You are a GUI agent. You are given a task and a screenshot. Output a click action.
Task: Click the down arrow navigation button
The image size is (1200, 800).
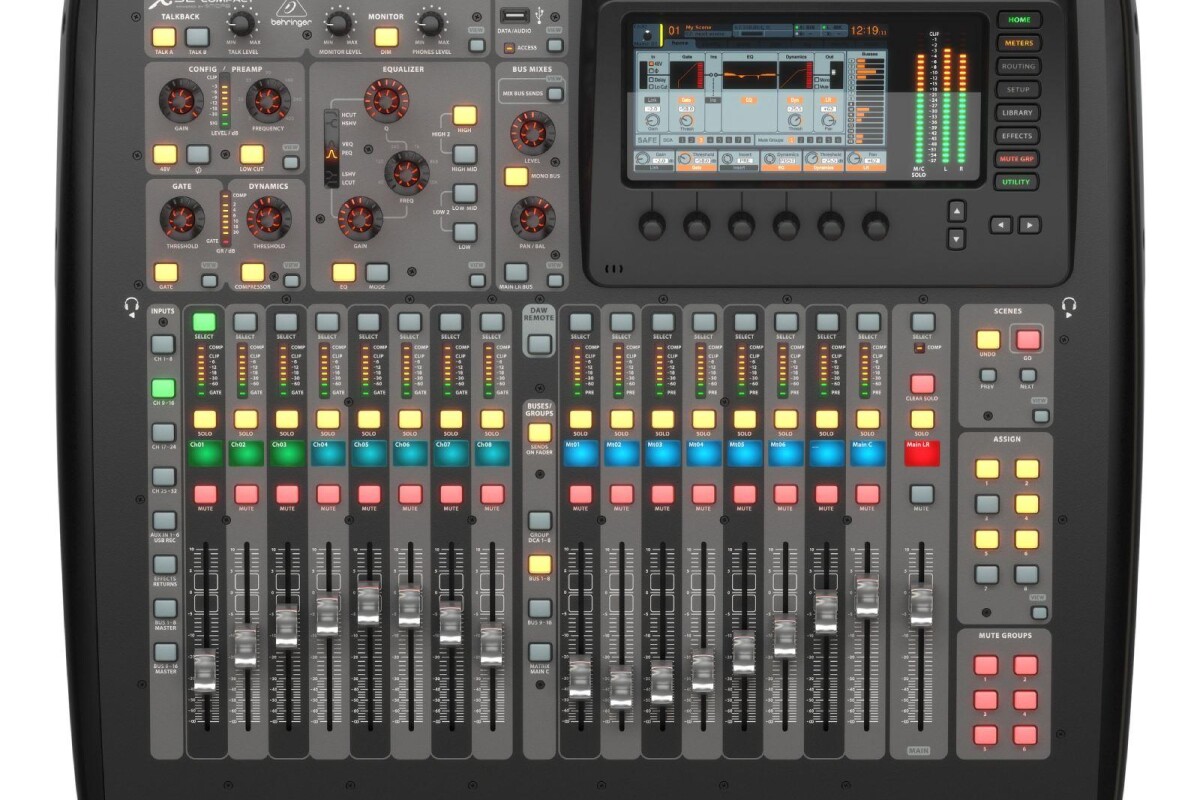pos(956,238)
